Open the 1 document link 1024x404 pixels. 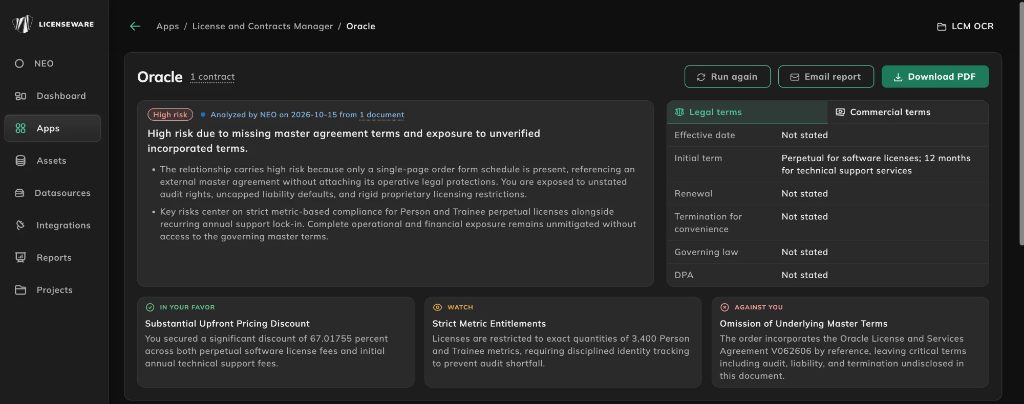[x=381, y=115]
